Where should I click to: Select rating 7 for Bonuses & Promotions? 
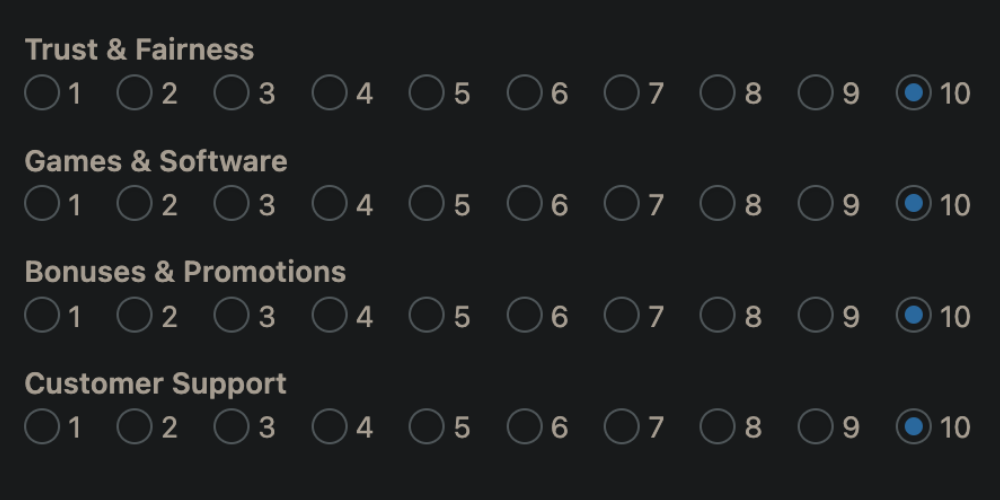(621, 317)
